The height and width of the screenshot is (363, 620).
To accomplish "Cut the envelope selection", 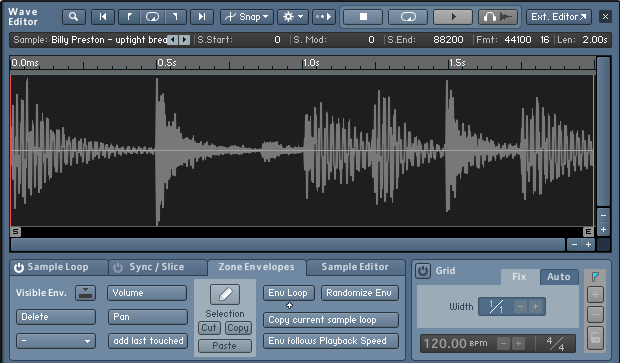I will click(209, 328).
